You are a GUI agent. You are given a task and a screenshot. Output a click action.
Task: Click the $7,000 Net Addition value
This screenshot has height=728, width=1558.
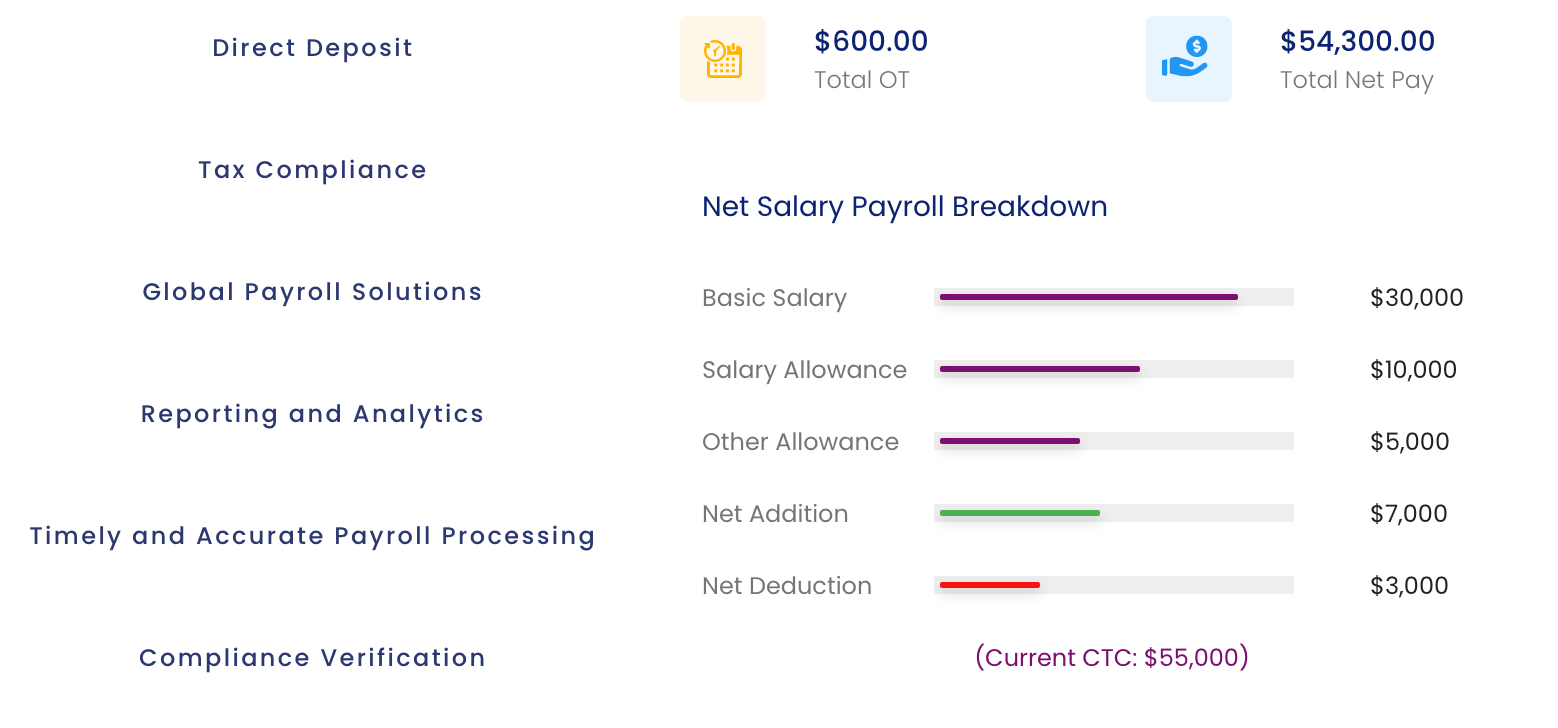click(1408, 514)
